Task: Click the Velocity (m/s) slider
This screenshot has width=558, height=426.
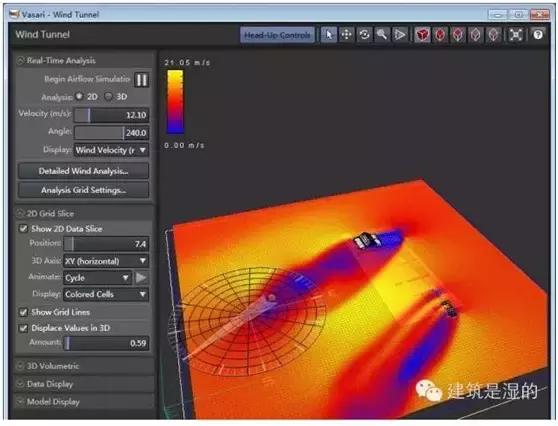Action: [x=111, y=115]
